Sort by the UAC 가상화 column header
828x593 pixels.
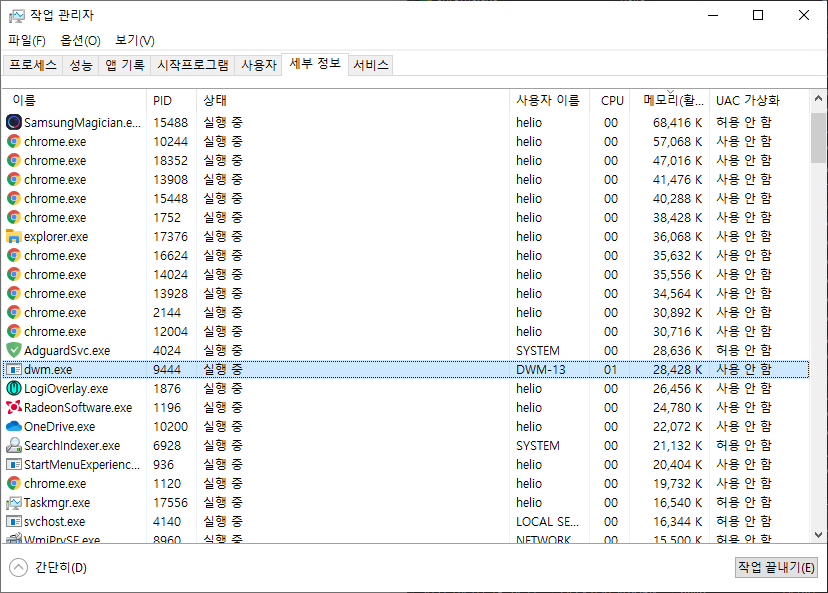[x=759, y=100]
